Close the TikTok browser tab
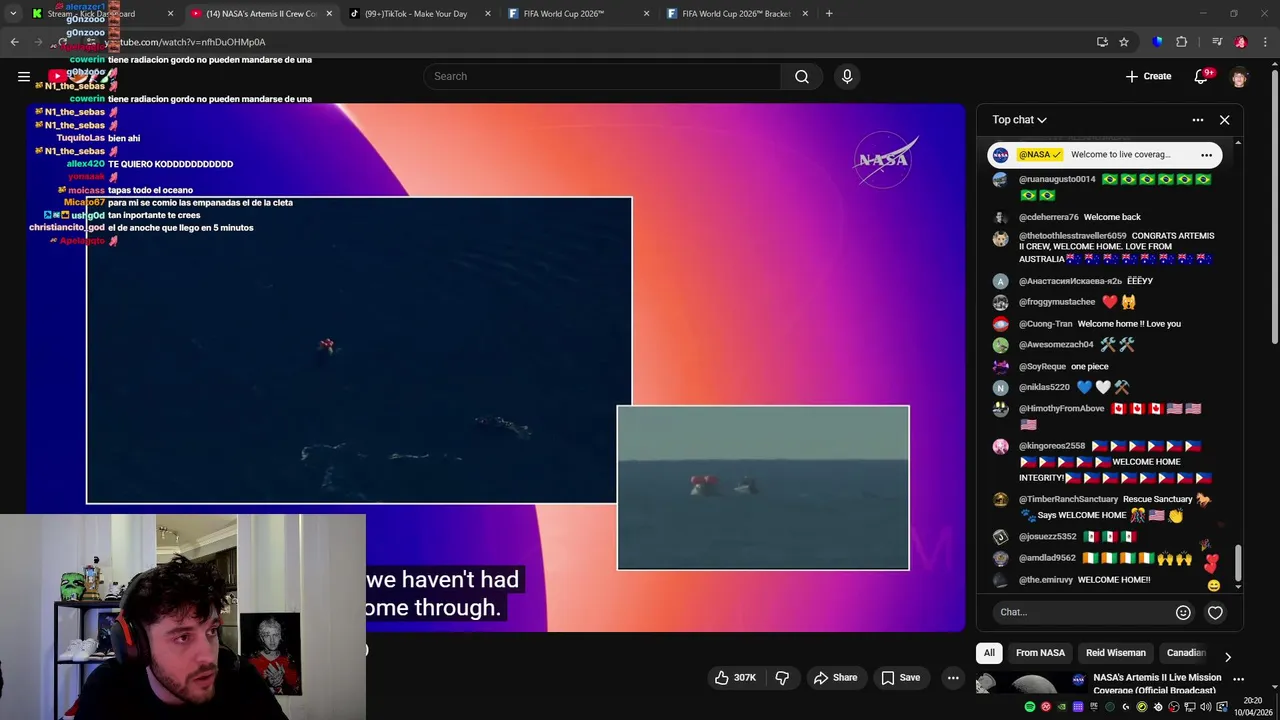Image resolution: width=1280 pixels, height=720 pixels. coord(488,14)
